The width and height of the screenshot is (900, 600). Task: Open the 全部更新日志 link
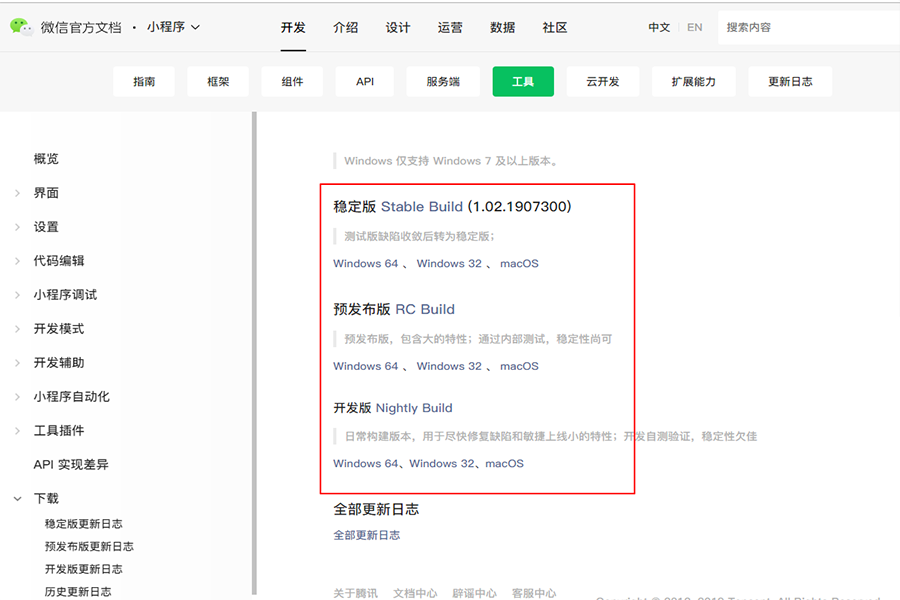click(x=367, y=535)
